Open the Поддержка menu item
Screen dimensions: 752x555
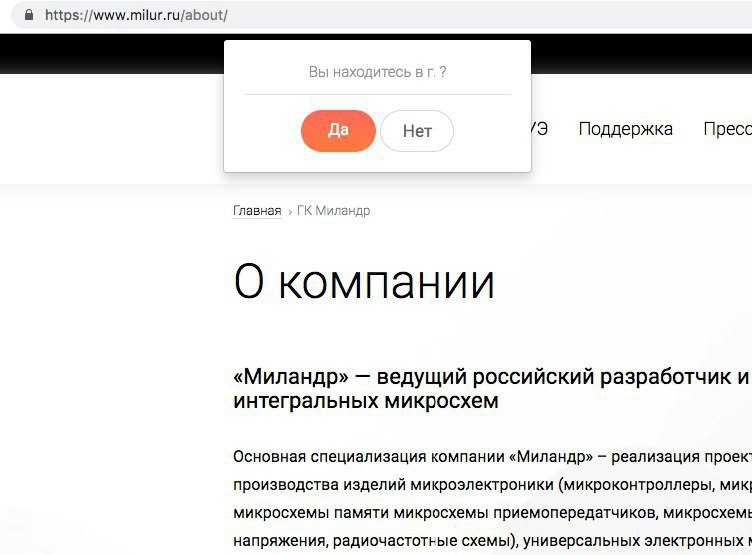(x=625, y=129)
